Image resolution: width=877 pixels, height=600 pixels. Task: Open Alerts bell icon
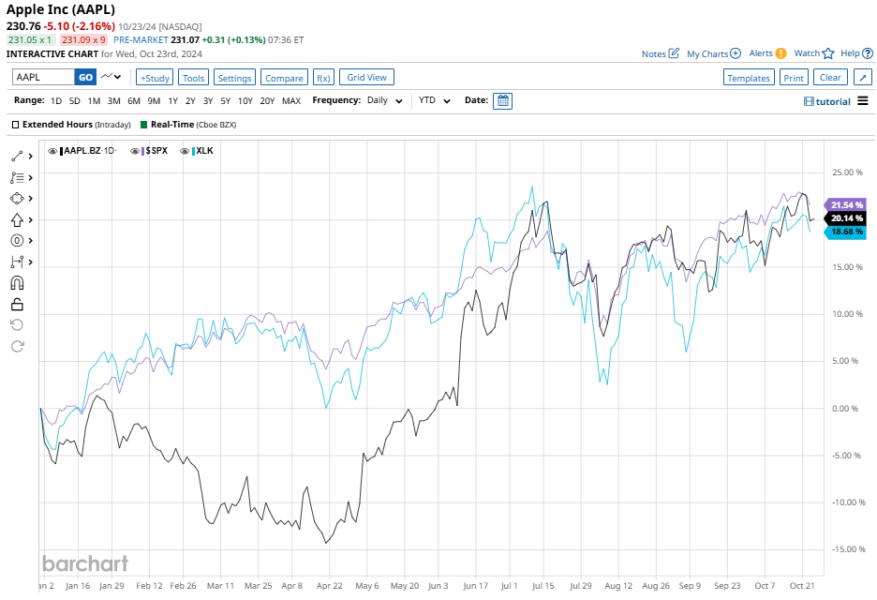coord(781,53)
